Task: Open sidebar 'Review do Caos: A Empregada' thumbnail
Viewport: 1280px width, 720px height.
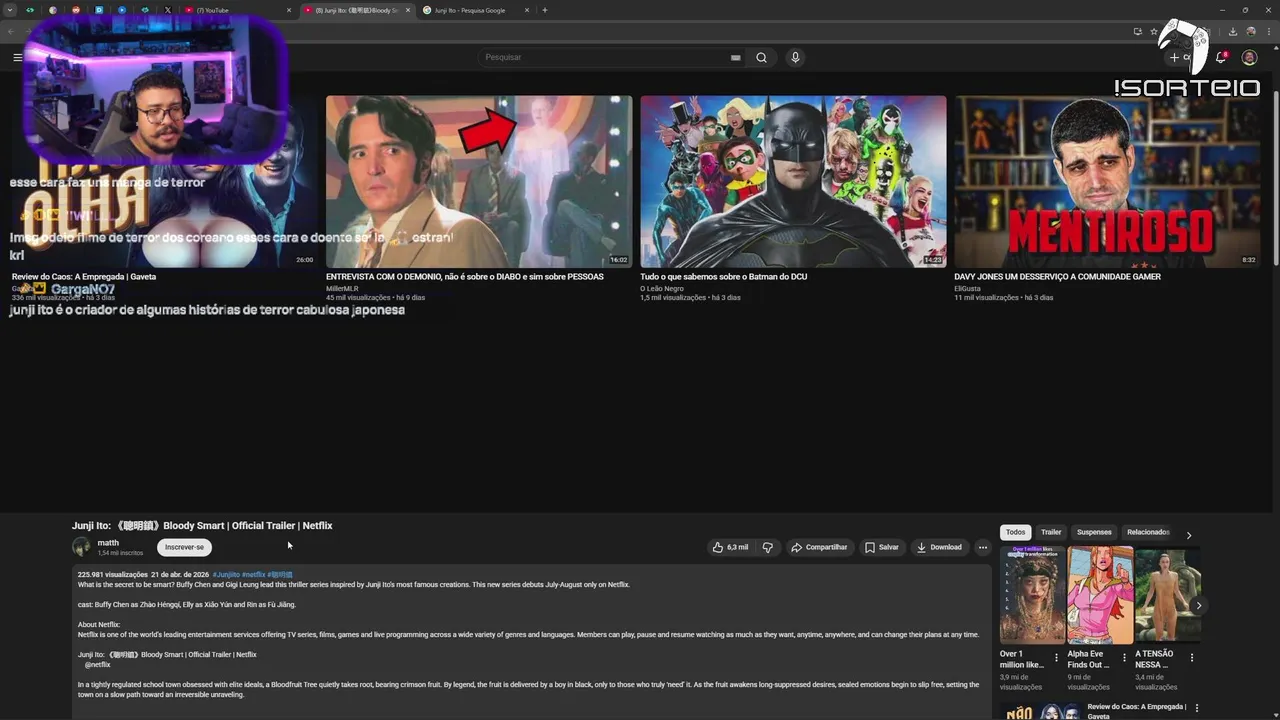Action: click(x=1040, y=711)
